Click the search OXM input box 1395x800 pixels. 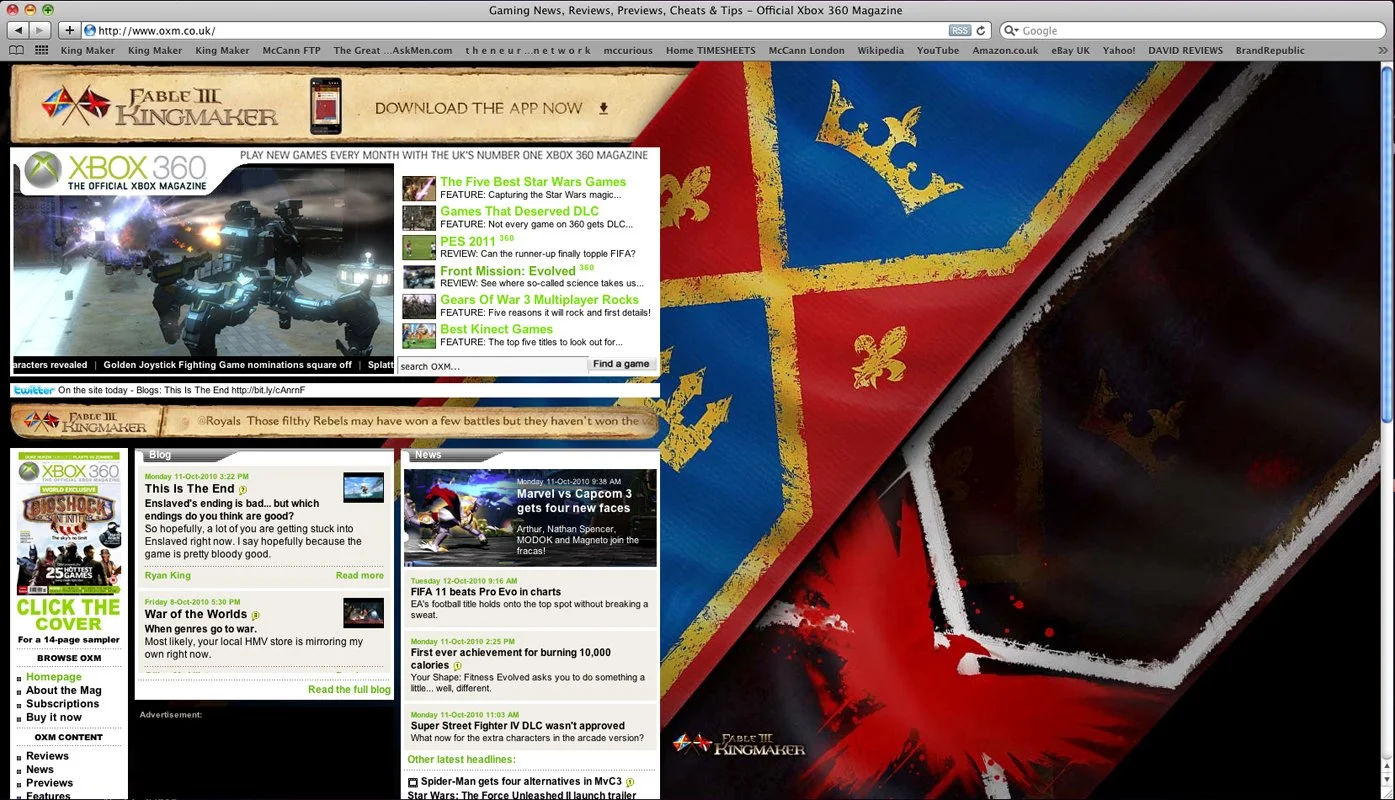[x=493, y=365]
